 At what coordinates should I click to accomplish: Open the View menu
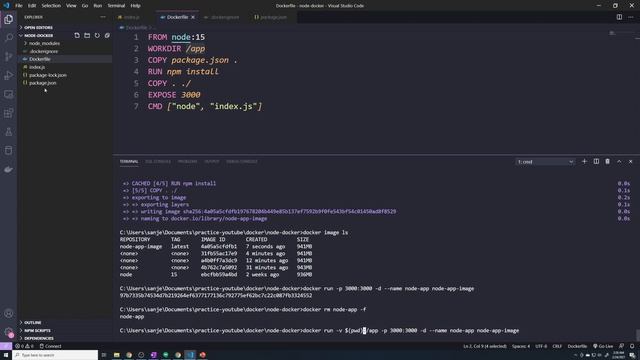(x=71, y=6)
